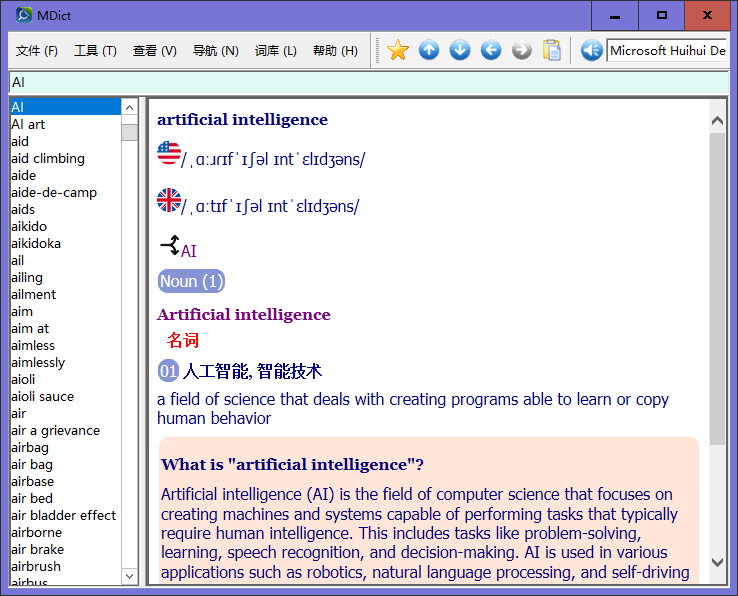Click the red 名词 part-of-speech label
738x596 pixels.
183,340
